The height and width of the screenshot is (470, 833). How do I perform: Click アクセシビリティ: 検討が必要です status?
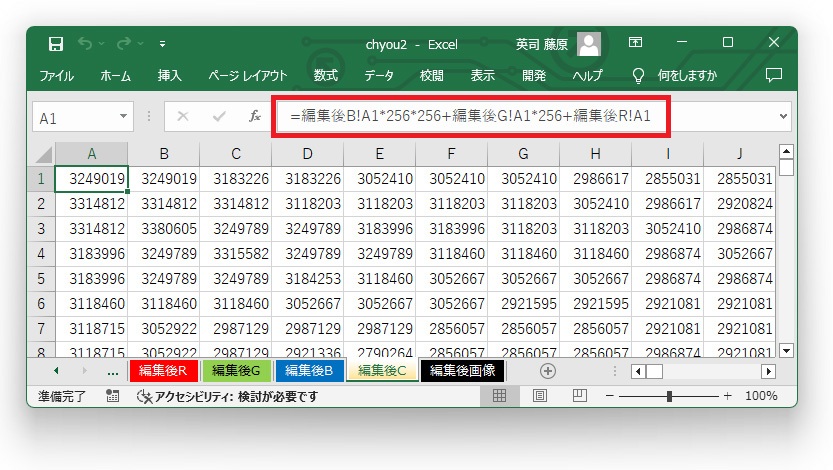(227, 396)
